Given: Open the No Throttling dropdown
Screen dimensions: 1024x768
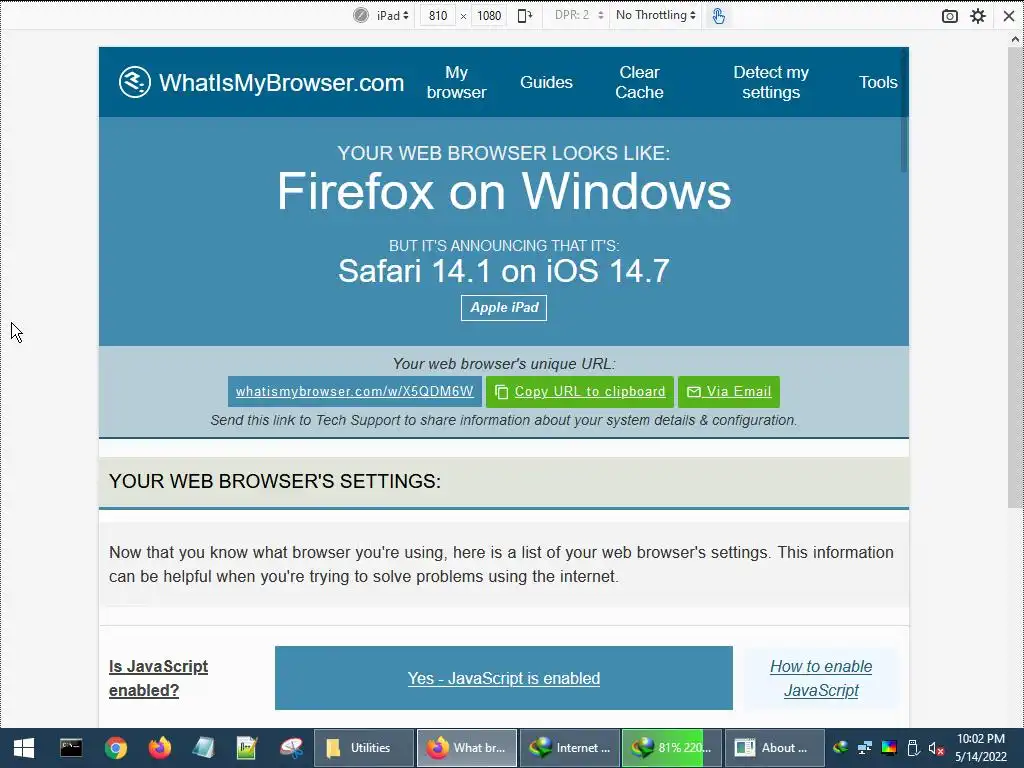Looking at the screenshot, I should coord(656,15).
